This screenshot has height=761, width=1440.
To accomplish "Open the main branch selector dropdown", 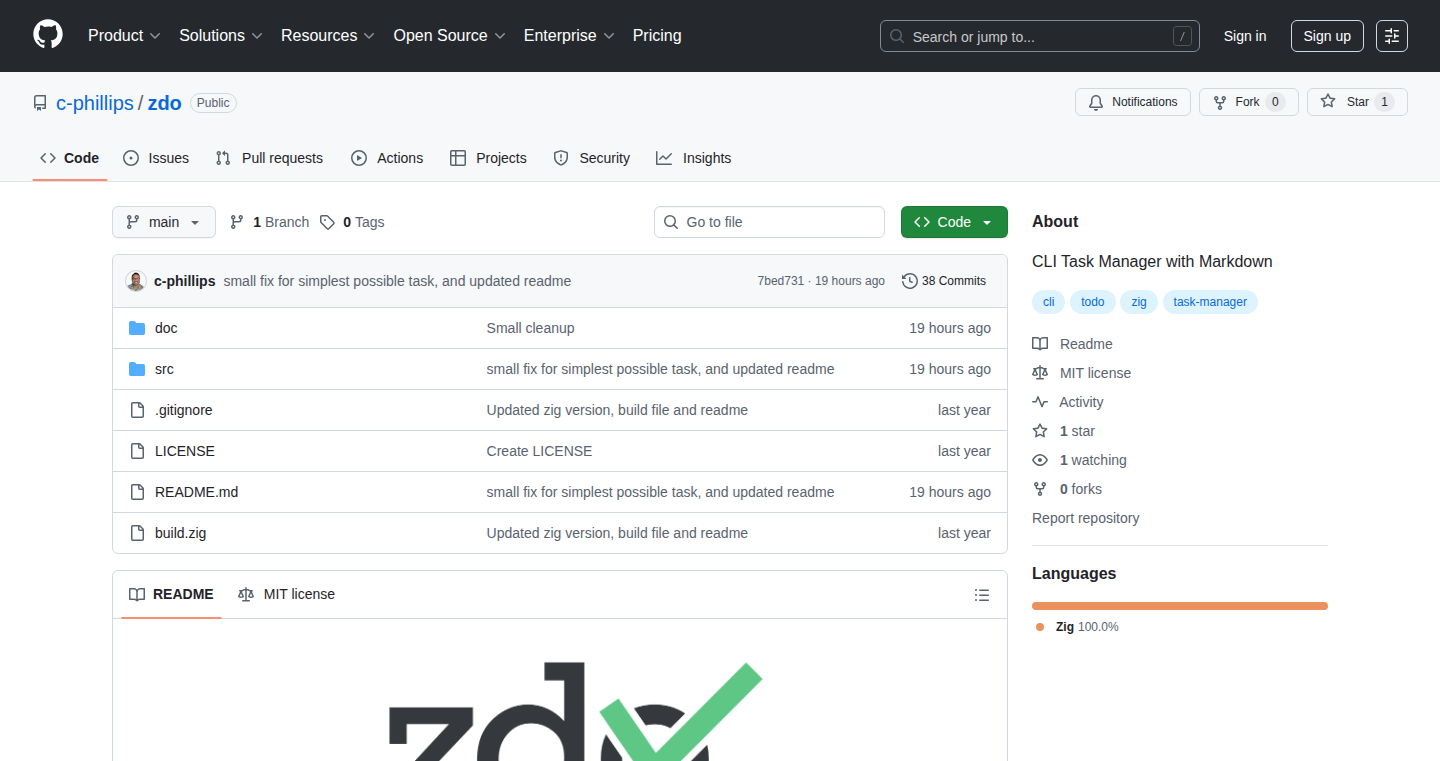I will coord(164,222).
